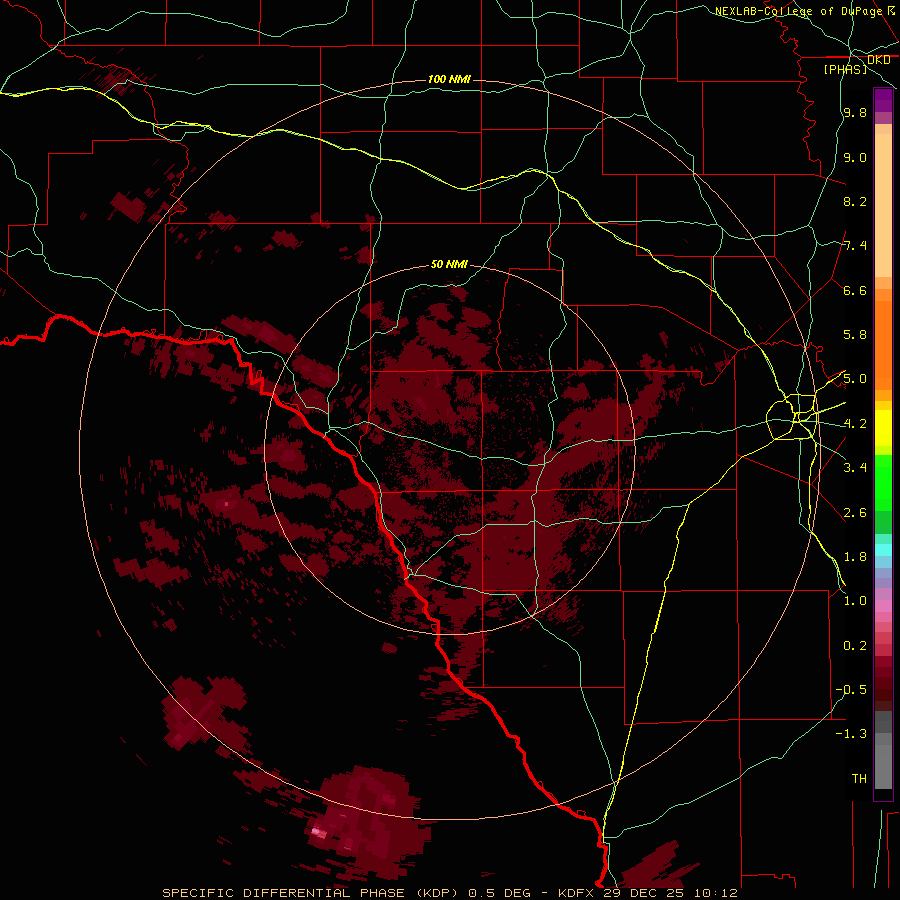
Task: Click the 6.6 value on the scale
Action: coord(855,290)
